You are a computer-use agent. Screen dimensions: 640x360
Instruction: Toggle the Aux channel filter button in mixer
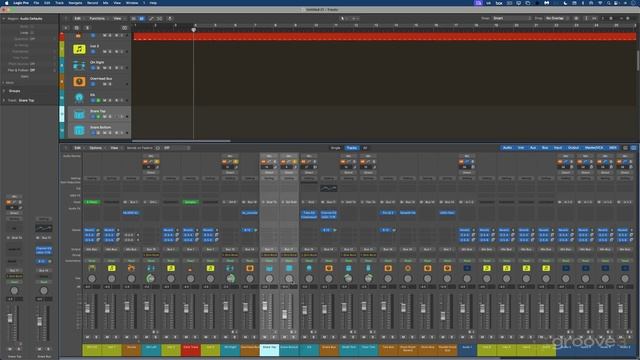coord(533,148)
